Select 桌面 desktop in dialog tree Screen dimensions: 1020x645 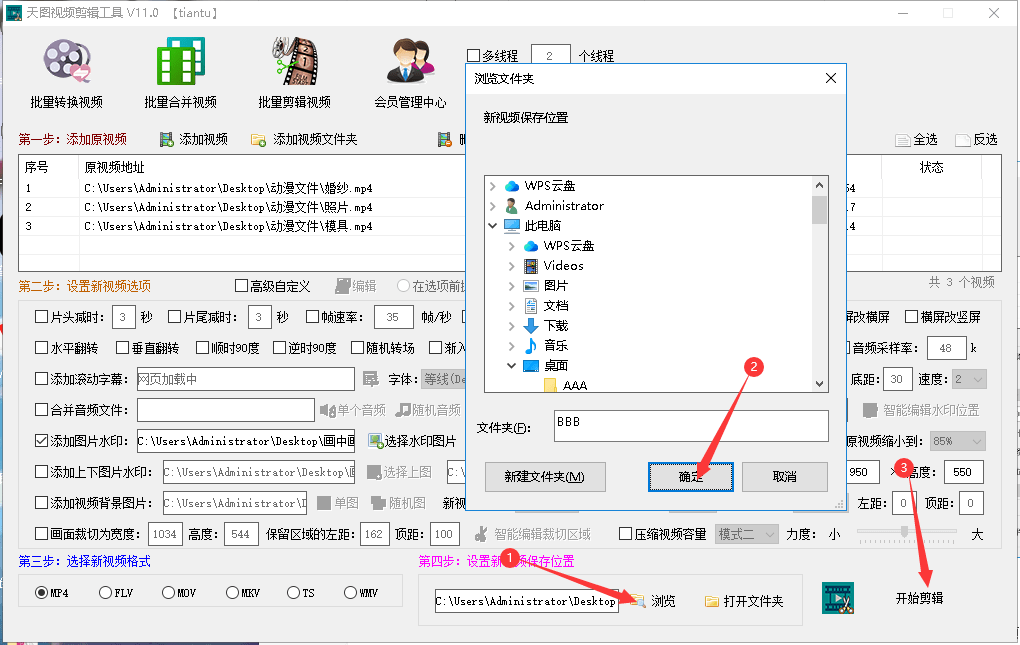click(x=546, y=366)
